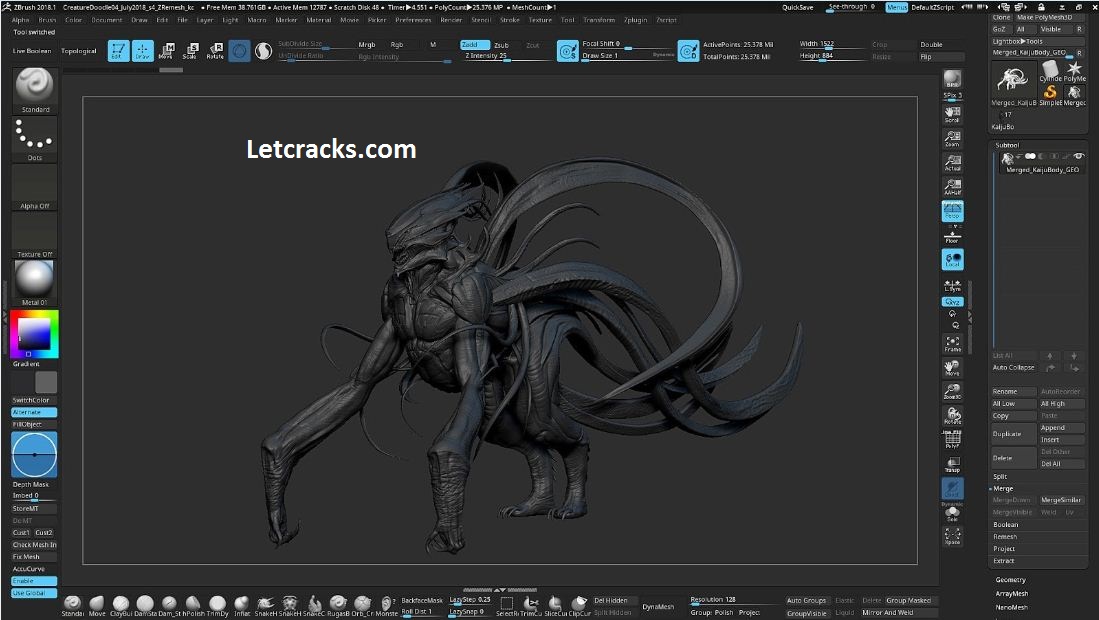Expand the Boolean section
Image resolution: width=1099 pixels, height=620 pixels.
coord(1006,525)
